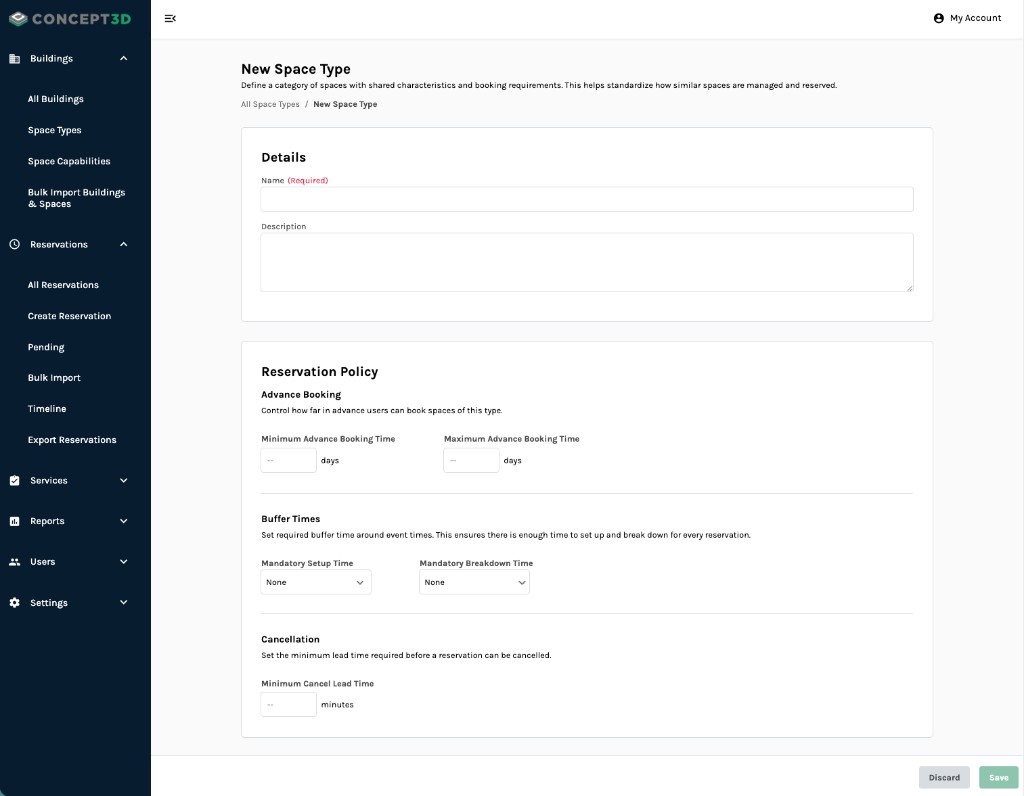
Task: Grab the Description textarea resize handle
Action: [x=909, y=287]
